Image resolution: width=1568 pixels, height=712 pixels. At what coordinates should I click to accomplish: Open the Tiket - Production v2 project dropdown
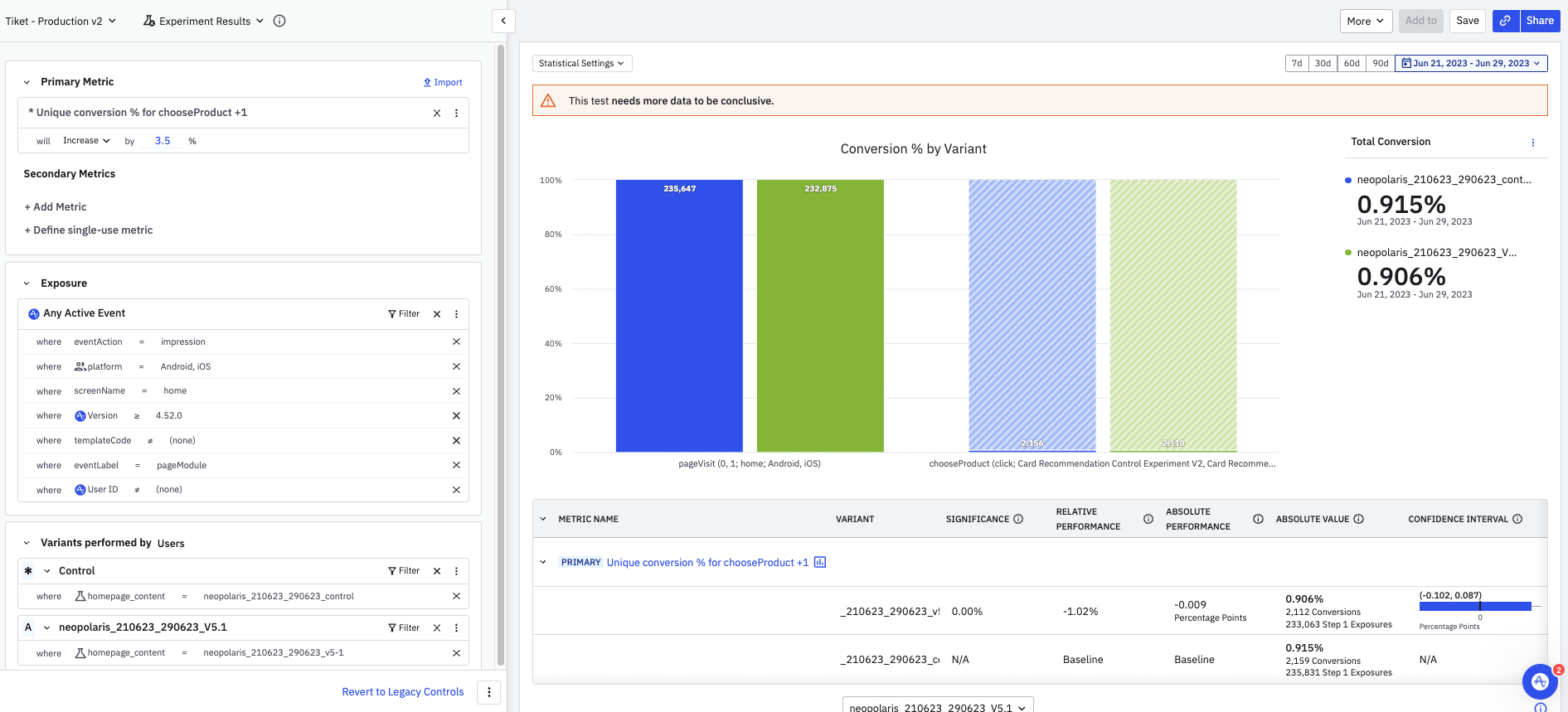[61, 21]
